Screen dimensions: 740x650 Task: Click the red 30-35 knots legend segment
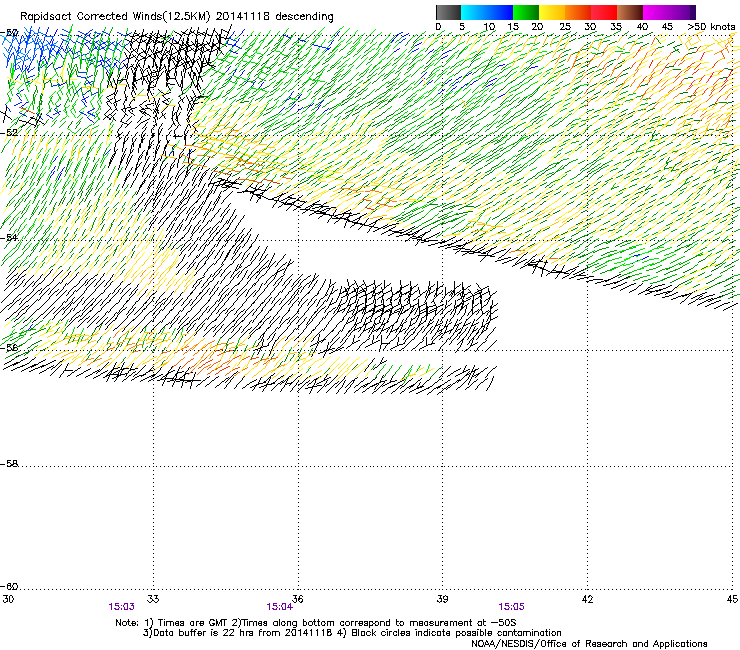[x=604, y=12]
